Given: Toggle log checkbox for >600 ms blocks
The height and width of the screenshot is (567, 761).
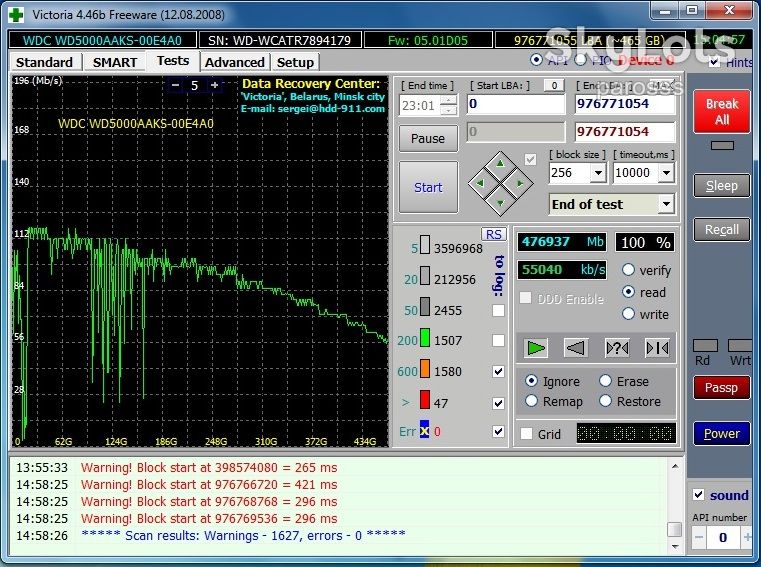Looking at the screenshot, I should point(498,403).
